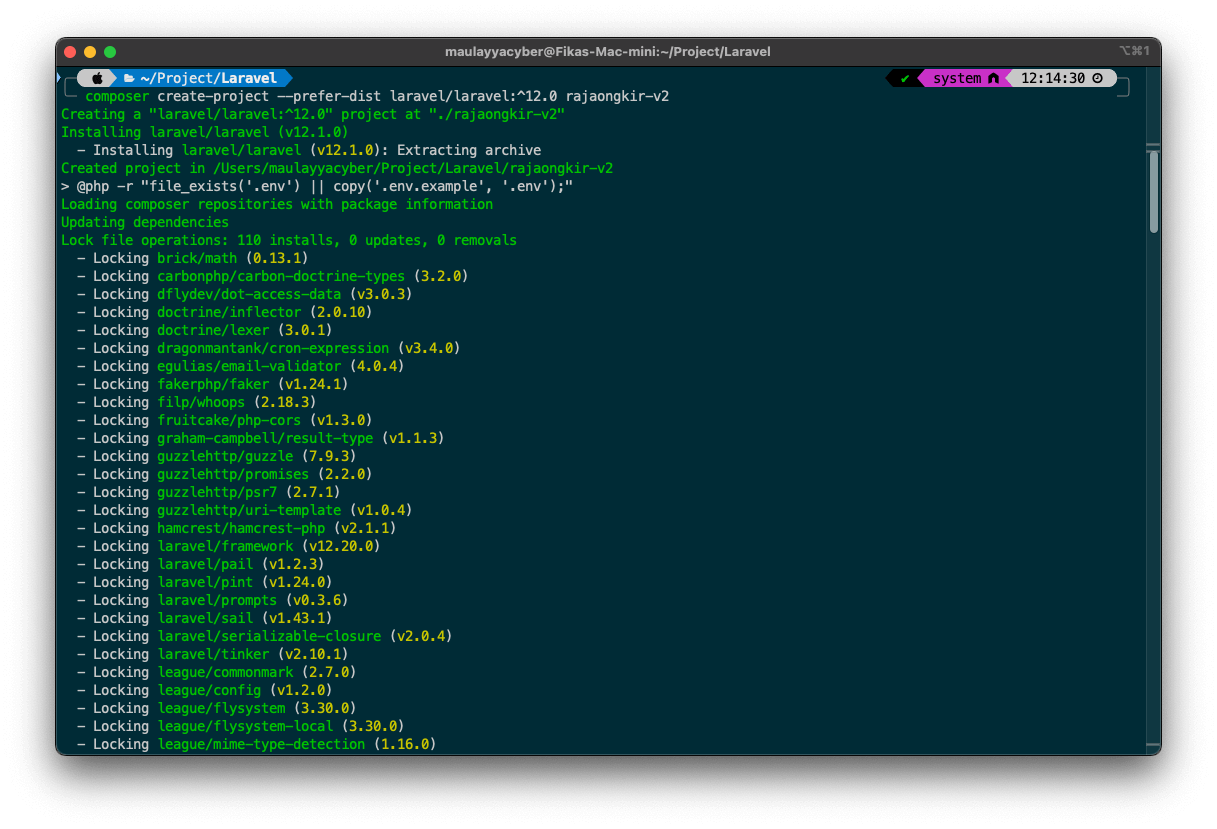Click the doctrine/lexer package name
Image resolution: width=1217 pixels, height=829 pixels.
coord(213,330)
